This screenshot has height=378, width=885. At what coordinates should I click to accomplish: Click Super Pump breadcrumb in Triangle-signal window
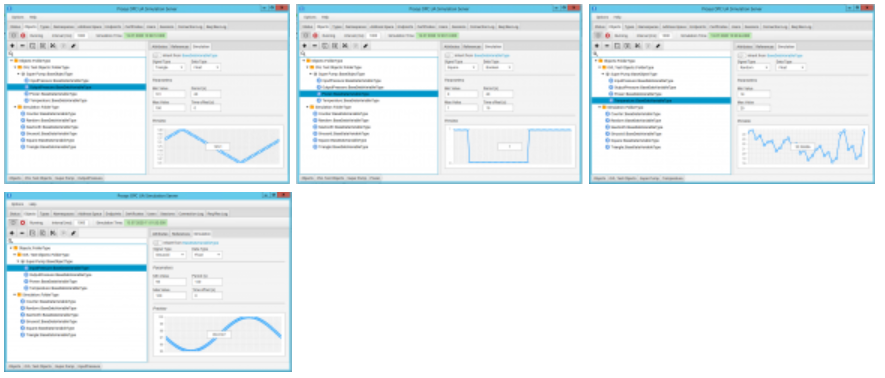[65, 178]
